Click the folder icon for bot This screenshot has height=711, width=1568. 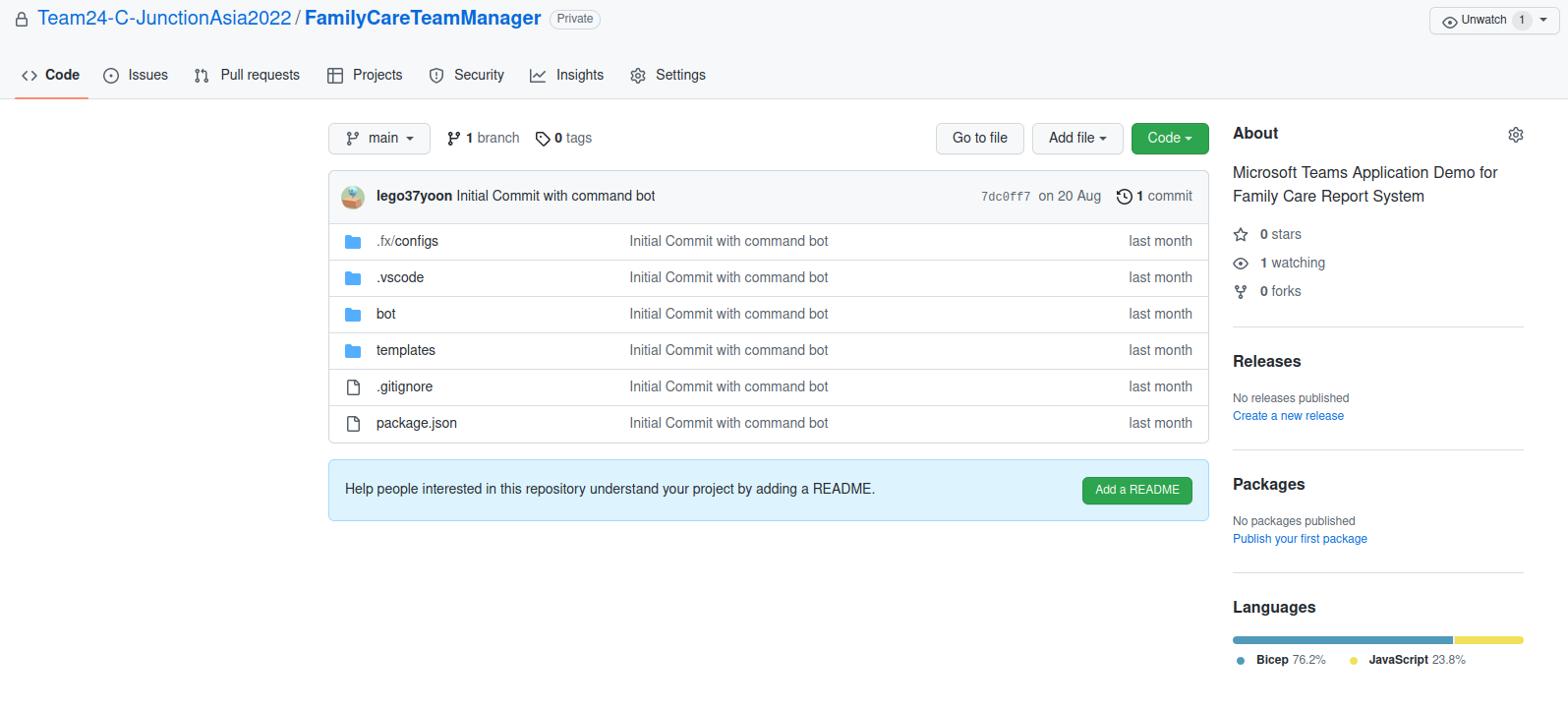click(353, 315)
